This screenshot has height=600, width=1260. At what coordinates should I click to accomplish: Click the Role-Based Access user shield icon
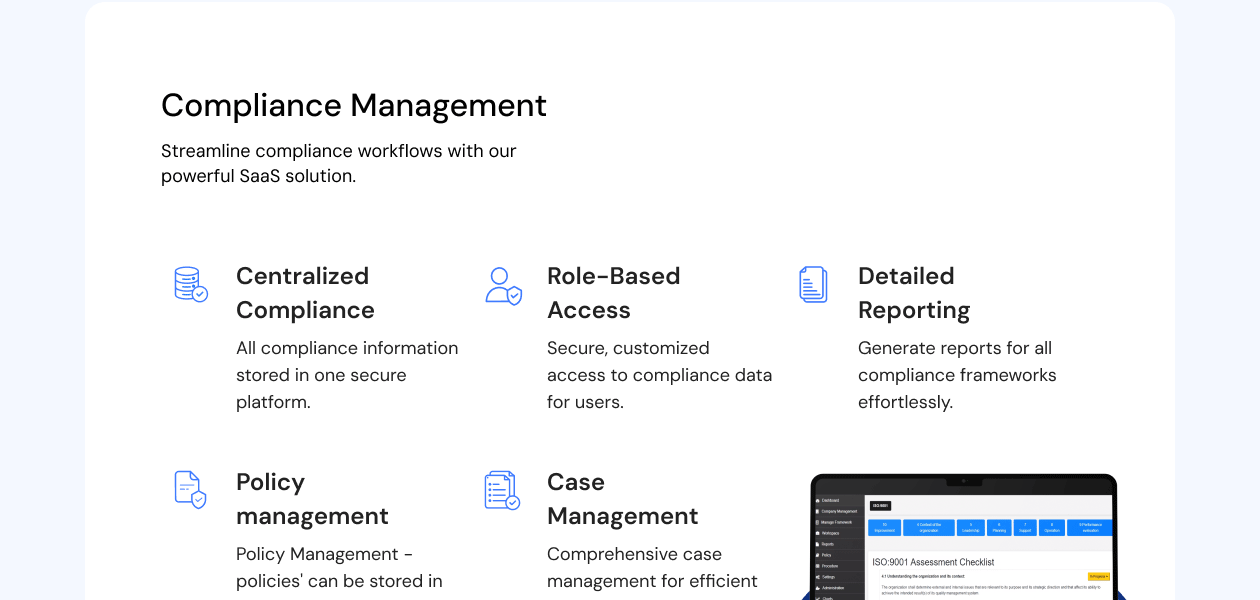[x=503, y=285]
